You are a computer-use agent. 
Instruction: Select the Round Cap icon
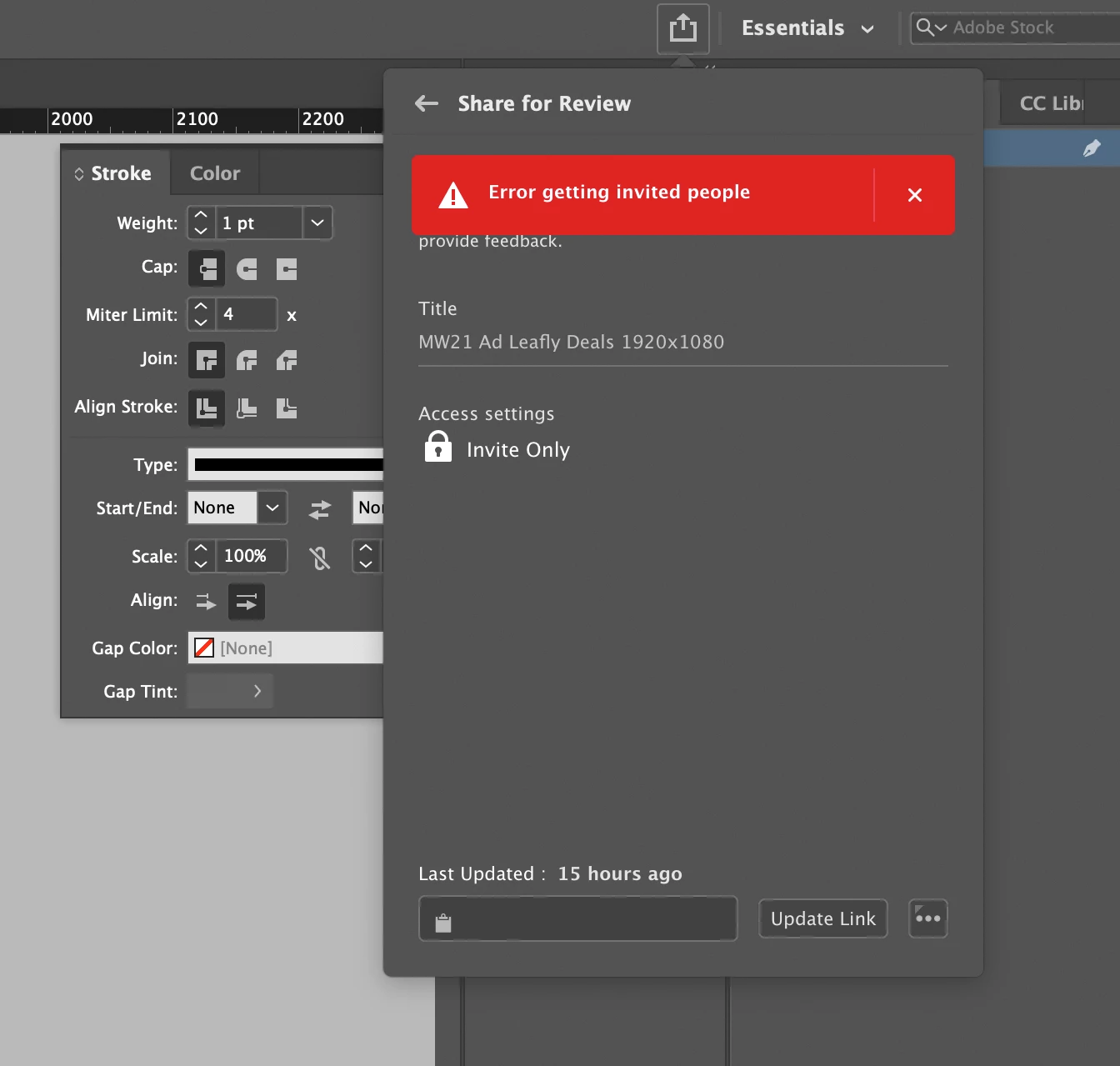pyautogui.click(x=247, y=269)
